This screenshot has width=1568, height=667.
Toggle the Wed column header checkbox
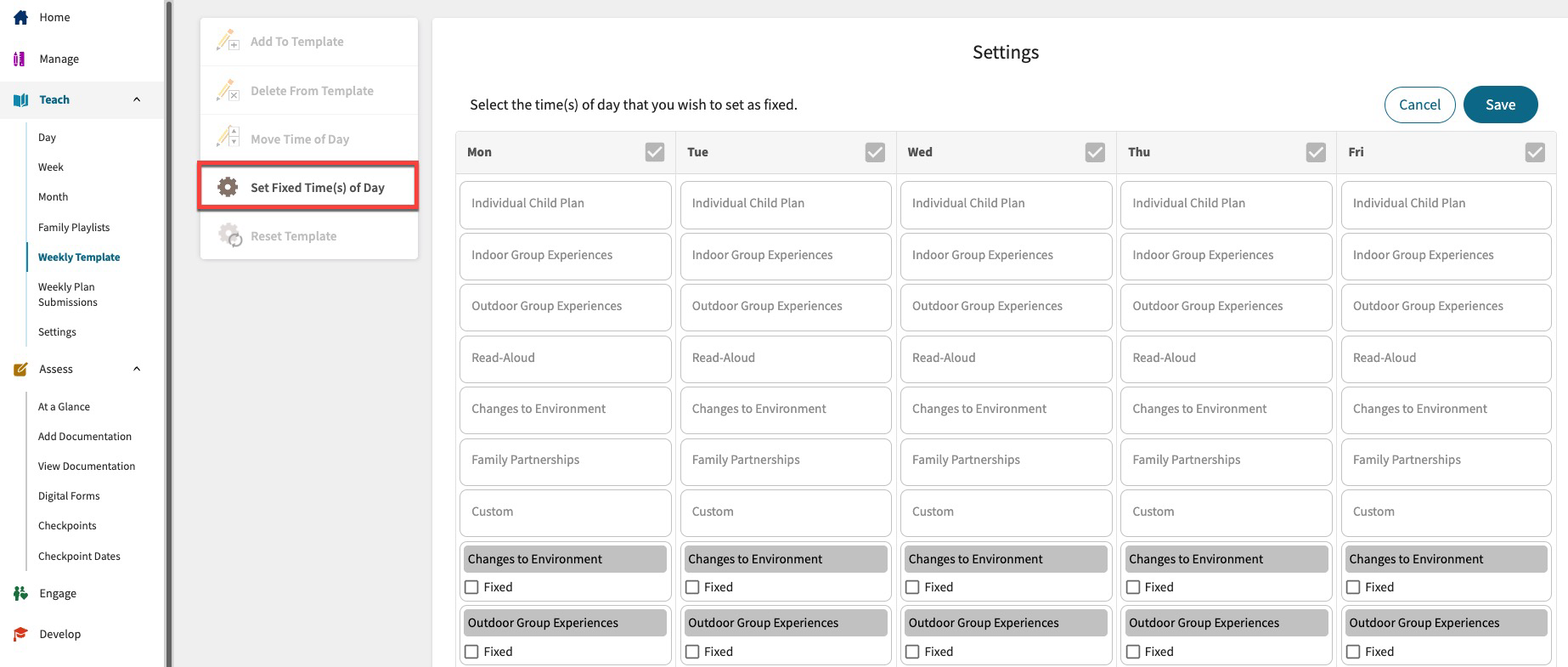point(1095,152)
